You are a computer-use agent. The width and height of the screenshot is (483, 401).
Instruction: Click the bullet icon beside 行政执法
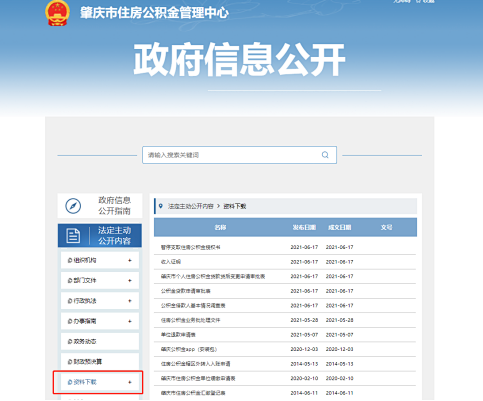pos(70,301)
